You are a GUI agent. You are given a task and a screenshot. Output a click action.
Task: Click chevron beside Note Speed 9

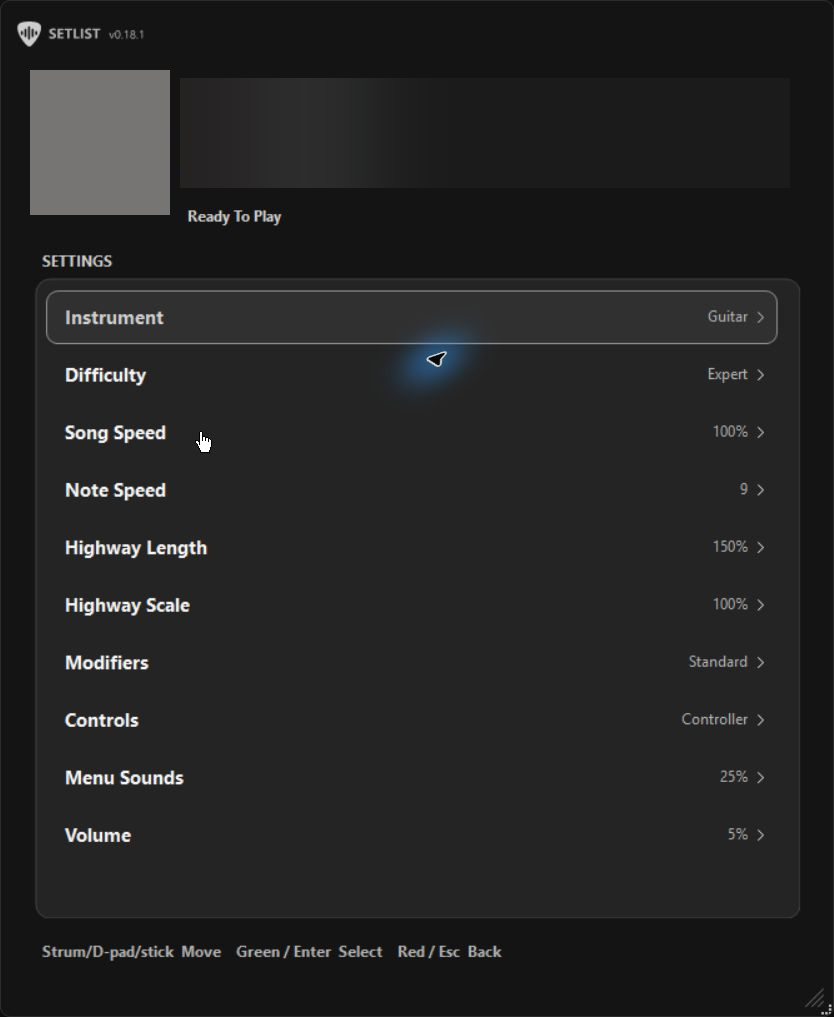[761, 490]
